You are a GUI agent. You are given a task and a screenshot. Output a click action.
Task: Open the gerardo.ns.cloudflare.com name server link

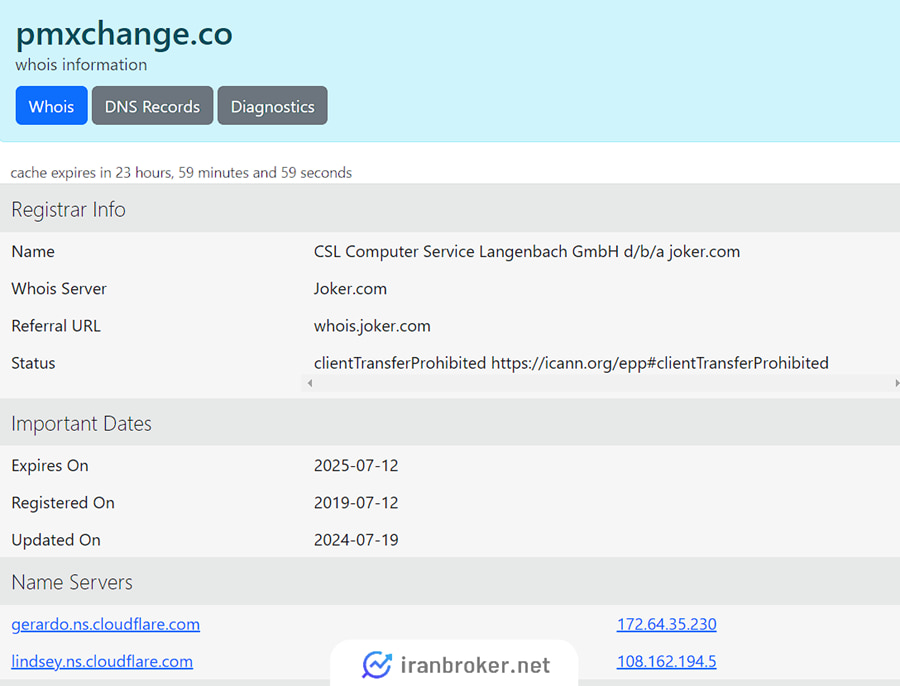(x=106, y=624)
